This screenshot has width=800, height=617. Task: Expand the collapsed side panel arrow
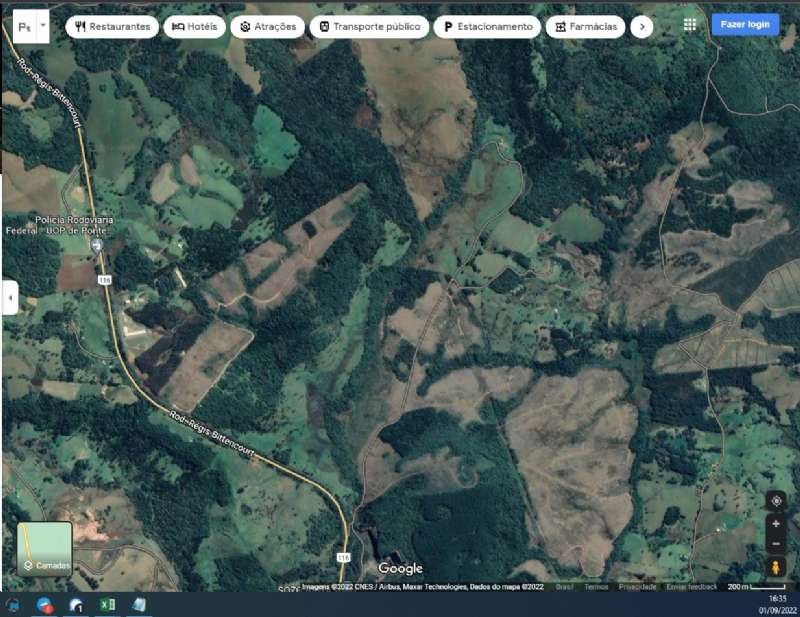[10, 297]
